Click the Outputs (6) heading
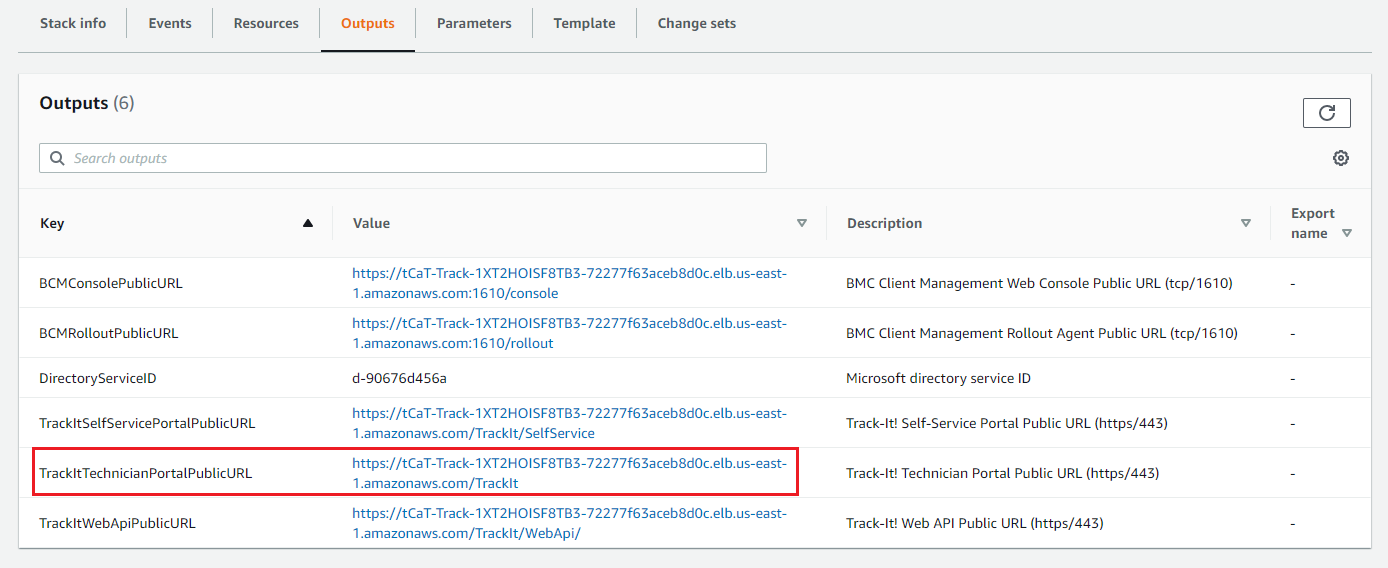The height and width of the screenshot is (568, 1388). tap(87, 103)
